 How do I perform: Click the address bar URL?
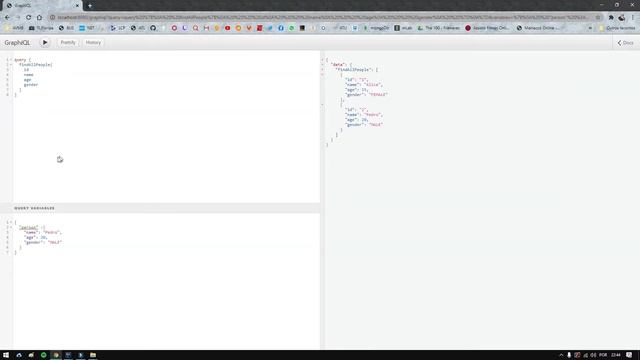322,18
